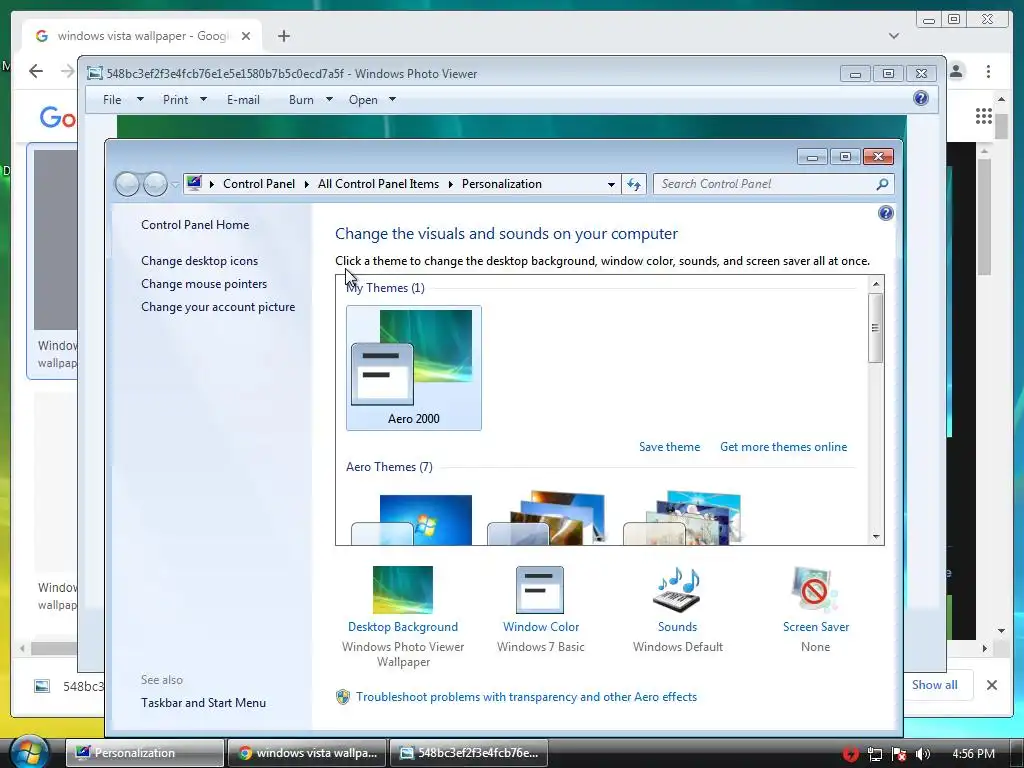Click the red shield tray icon
This screenshot has height=768, width=1024.
point(850,754)
